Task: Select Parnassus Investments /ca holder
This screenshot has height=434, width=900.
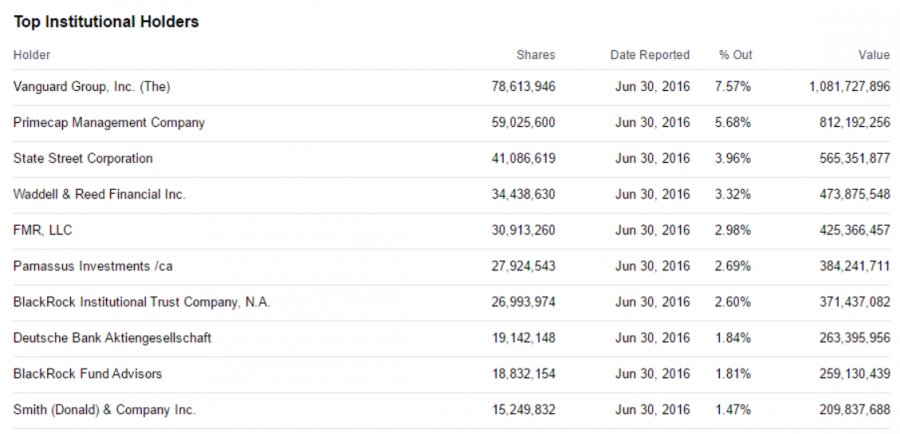Action: click(92, 266)
